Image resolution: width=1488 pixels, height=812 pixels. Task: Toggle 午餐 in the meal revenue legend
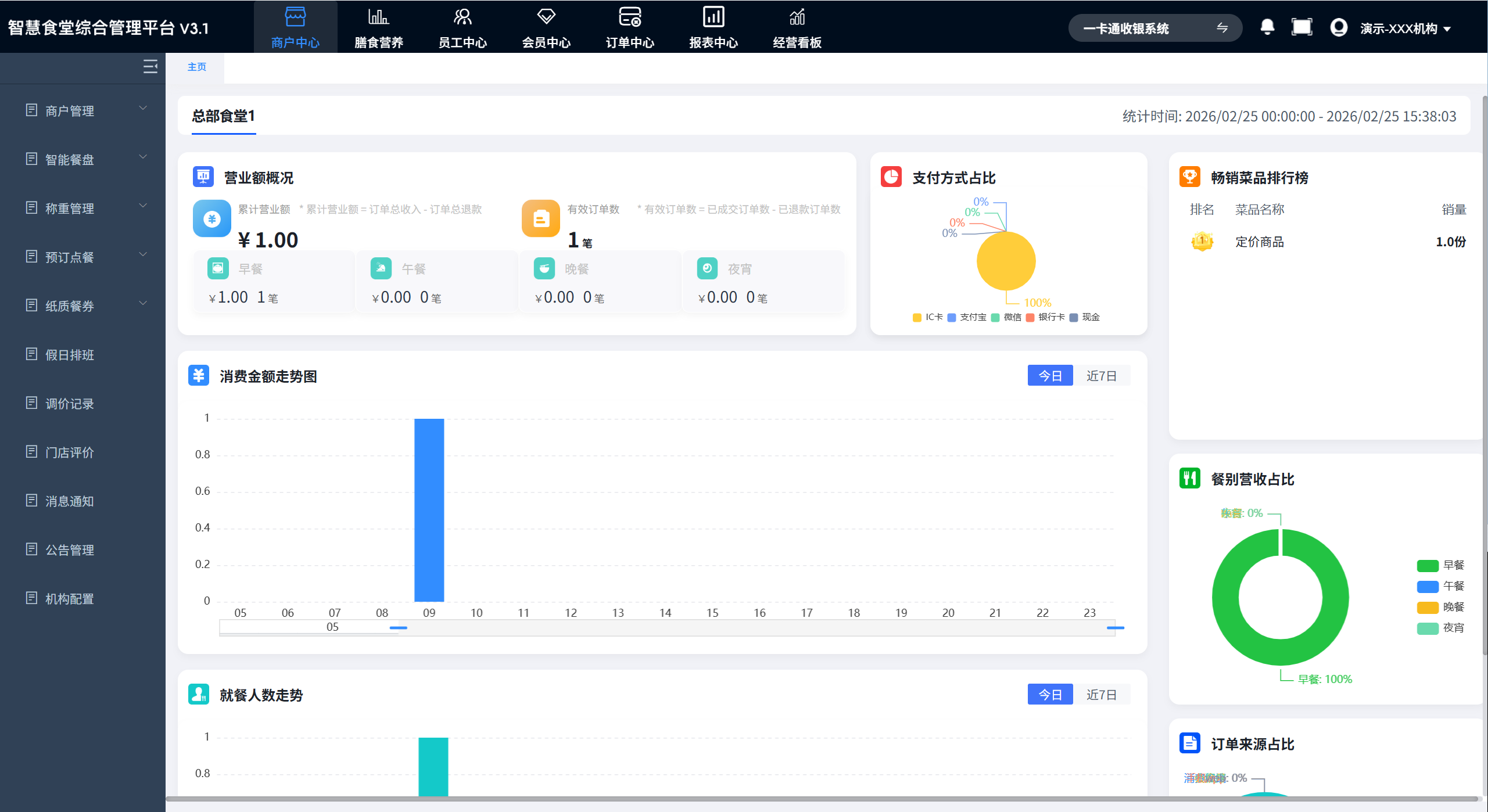pos(1440,586)
